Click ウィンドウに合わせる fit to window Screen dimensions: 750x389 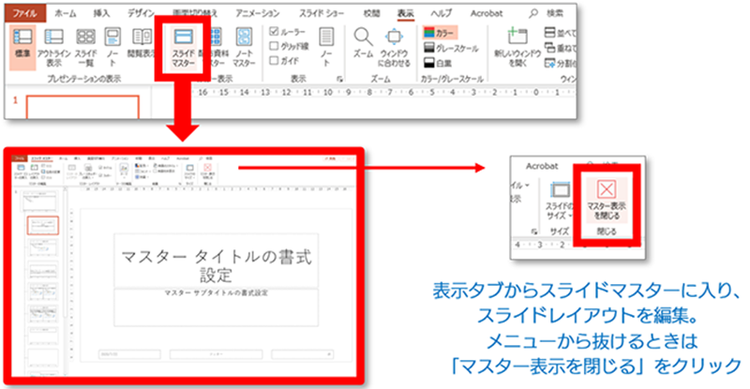click(x=394, y=47)
